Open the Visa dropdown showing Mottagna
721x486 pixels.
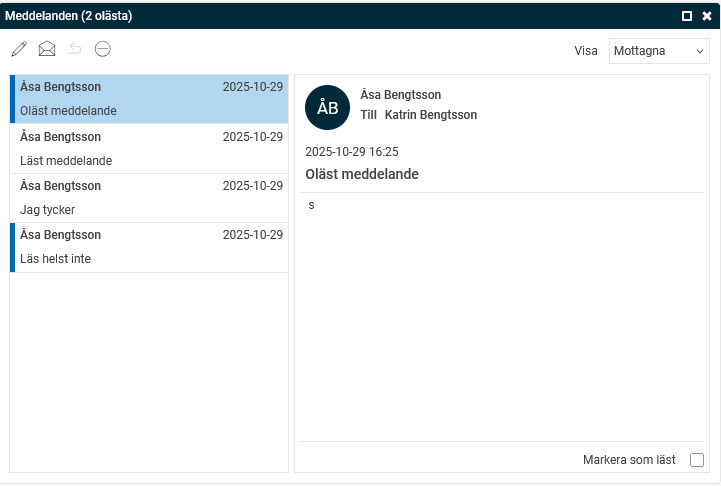(x=659, y=51)
